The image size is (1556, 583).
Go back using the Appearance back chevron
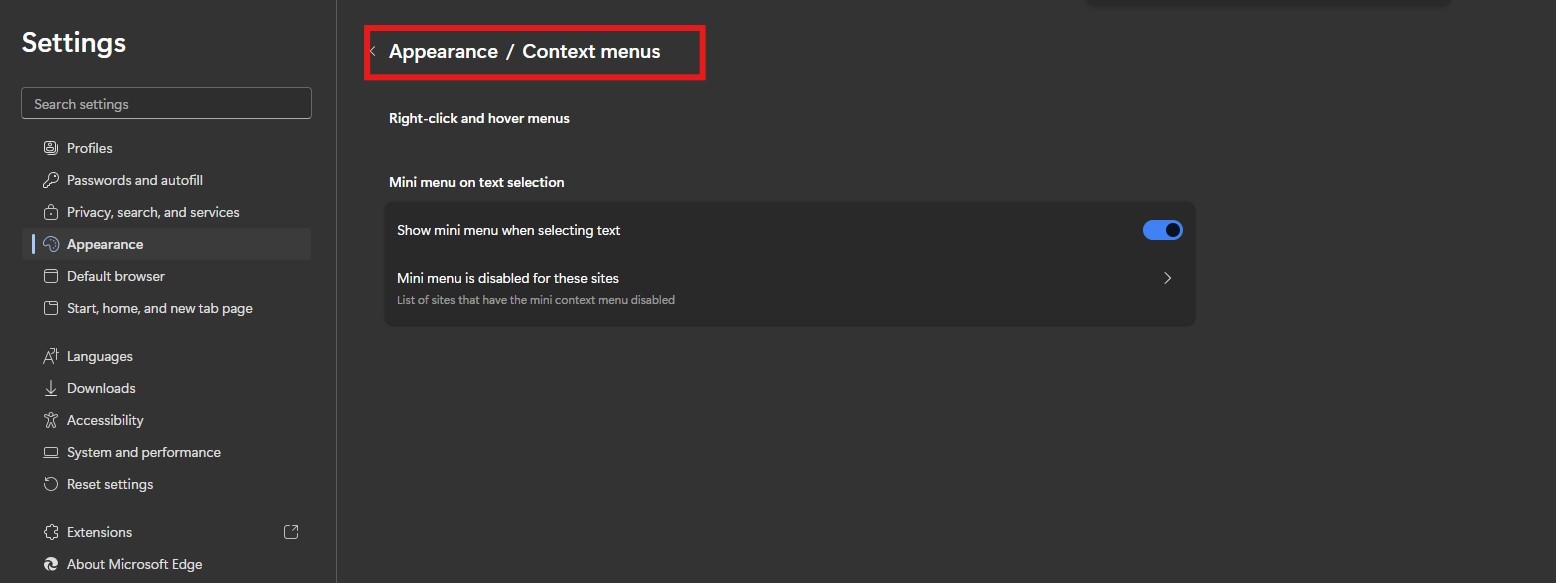click(373, 51)
